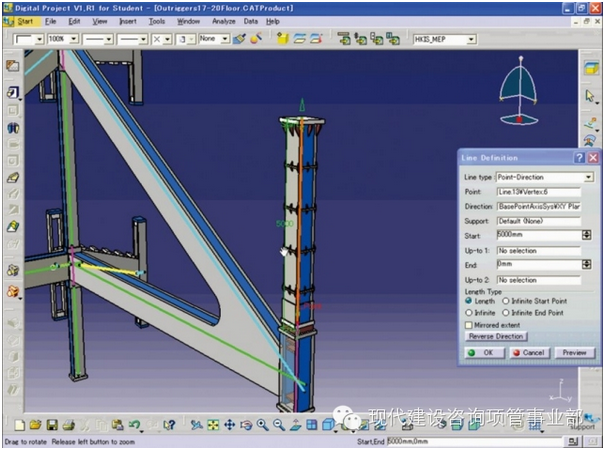The width and height of the screenshot is (605, 449).
Task: Click the Fit All In view icon
Action: tap(212, 425)
